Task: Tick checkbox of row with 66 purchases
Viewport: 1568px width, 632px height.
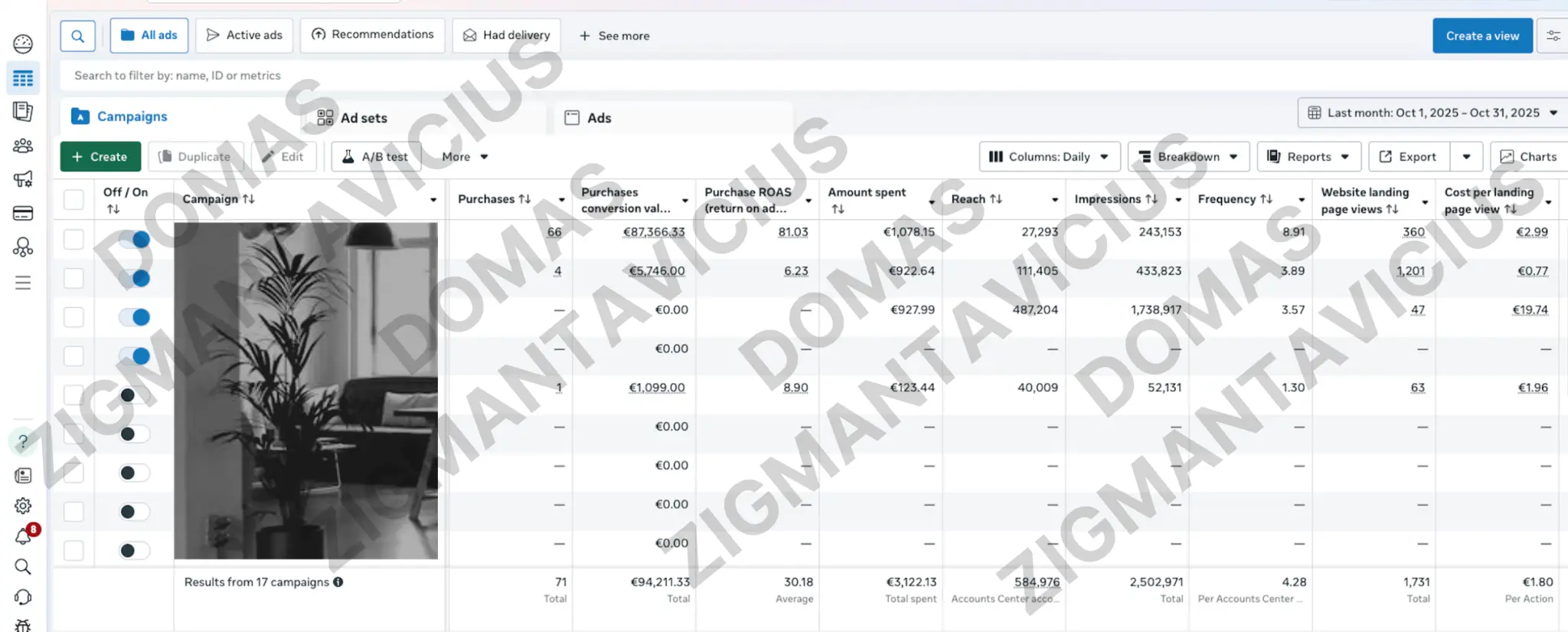Action: [73, 239]
